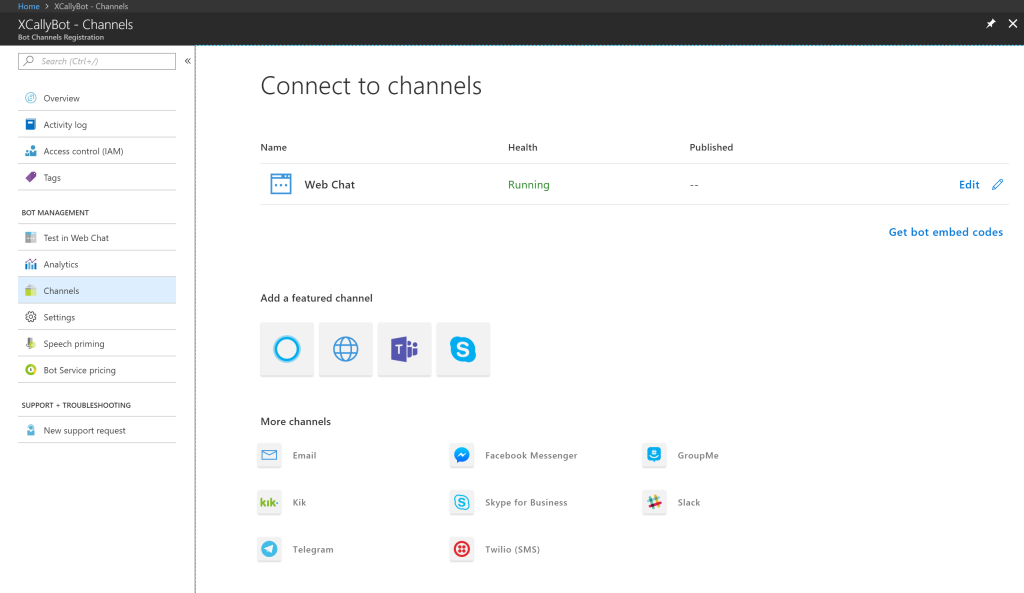Click the Email channel label
Screen dimensions: 1024x593
click(x=304, y=455)
